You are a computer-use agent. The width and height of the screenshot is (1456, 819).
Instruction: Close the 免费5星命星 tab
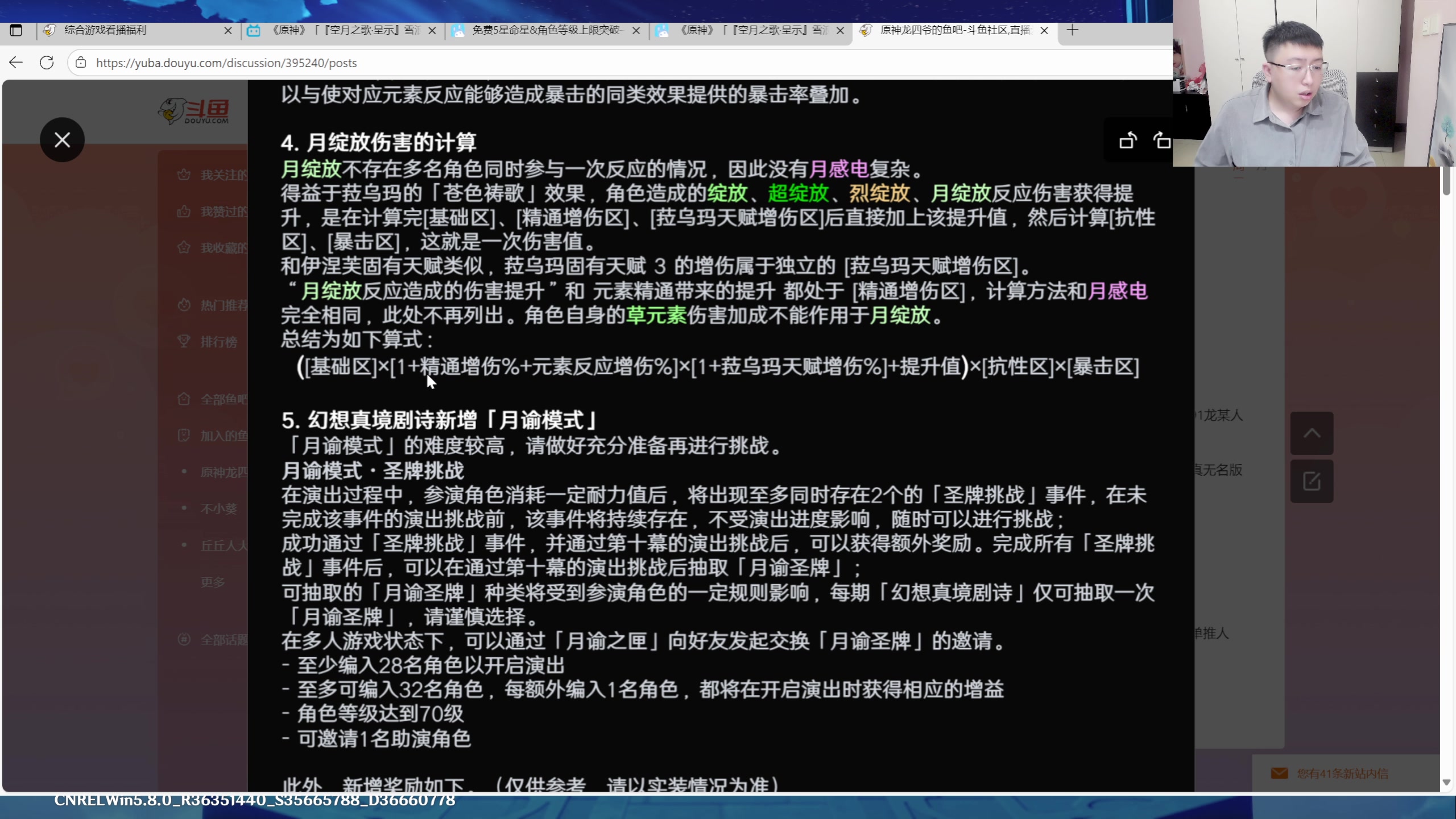click(636, 31)
